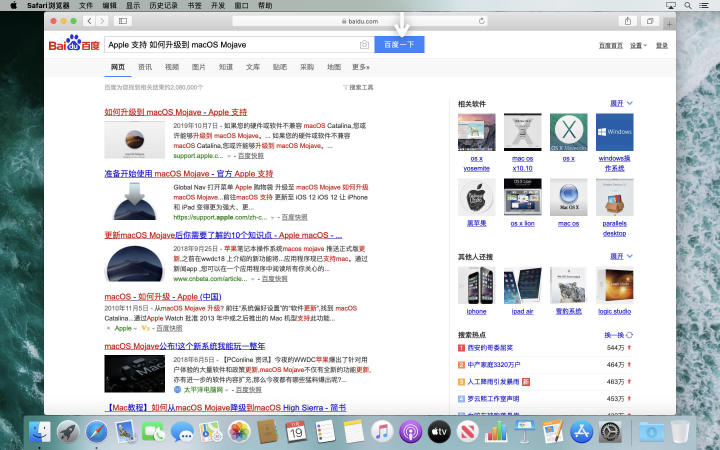Go to 百度首页 link
Image resolution: width=720 pixels, height=450 pixels.
point(611,45)
